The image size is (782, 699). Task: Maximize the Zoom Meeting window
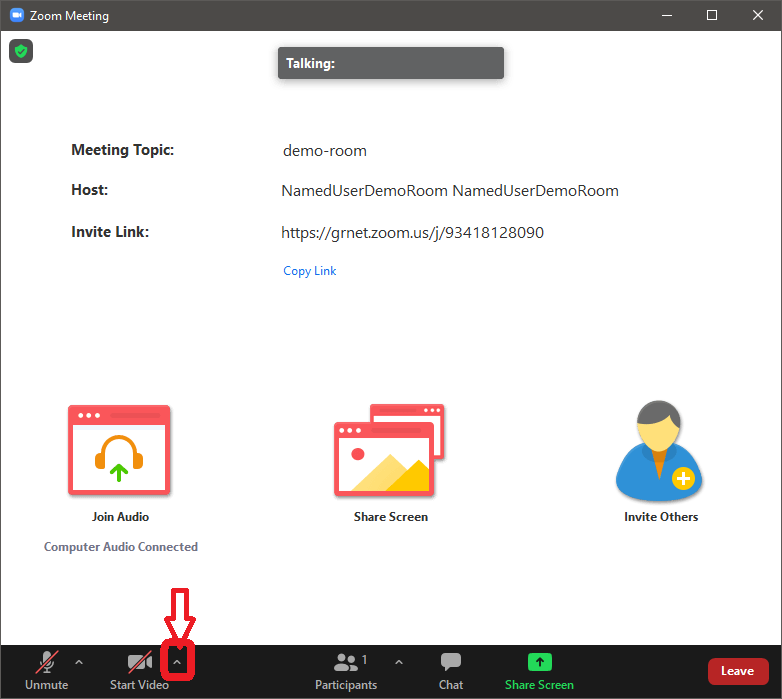pos(712,15)
